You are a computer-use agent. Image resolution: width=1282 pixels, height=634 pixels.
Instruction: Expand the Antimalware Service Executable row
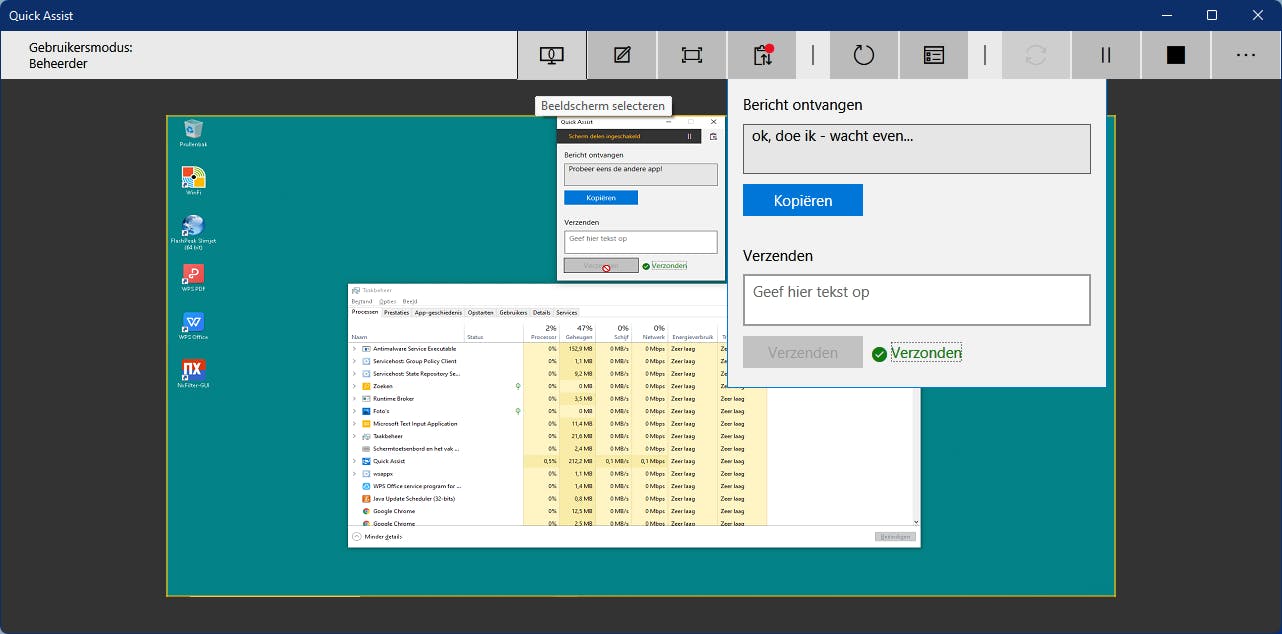pos(354,349)
